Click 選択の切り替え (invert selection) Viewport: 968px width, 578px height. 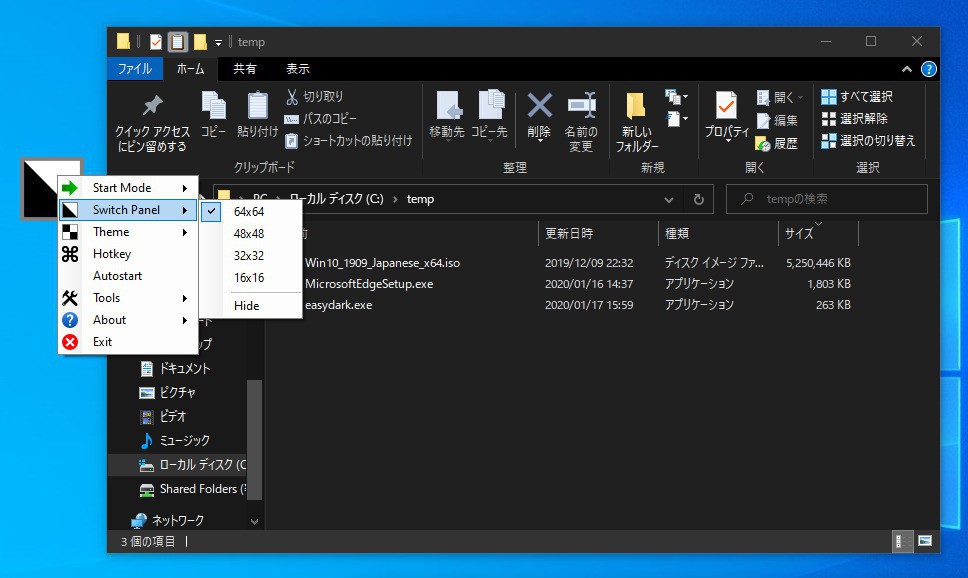pyautogui.click(x=868, y=141)
